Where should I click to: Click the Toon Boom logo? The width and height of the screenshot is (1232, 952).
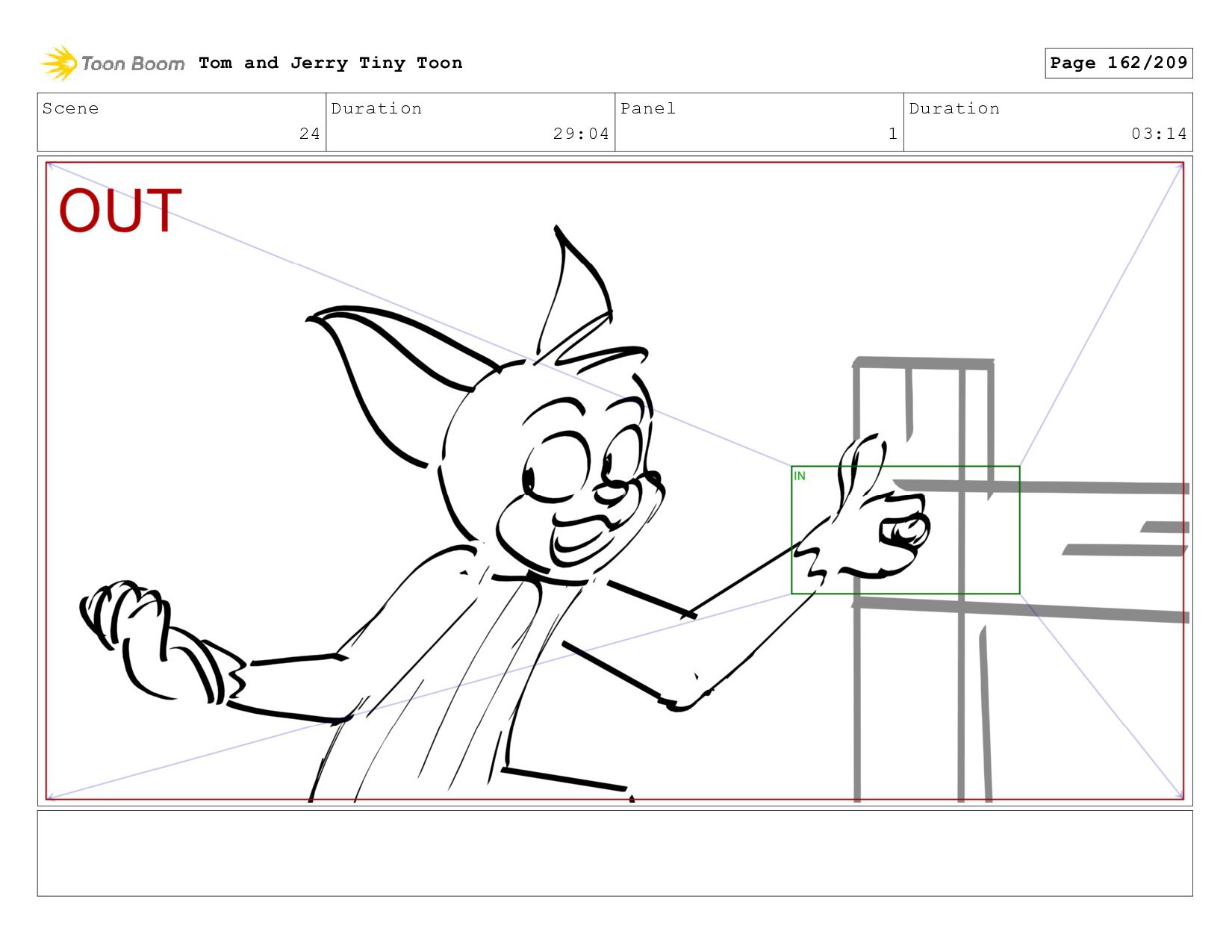112,63
